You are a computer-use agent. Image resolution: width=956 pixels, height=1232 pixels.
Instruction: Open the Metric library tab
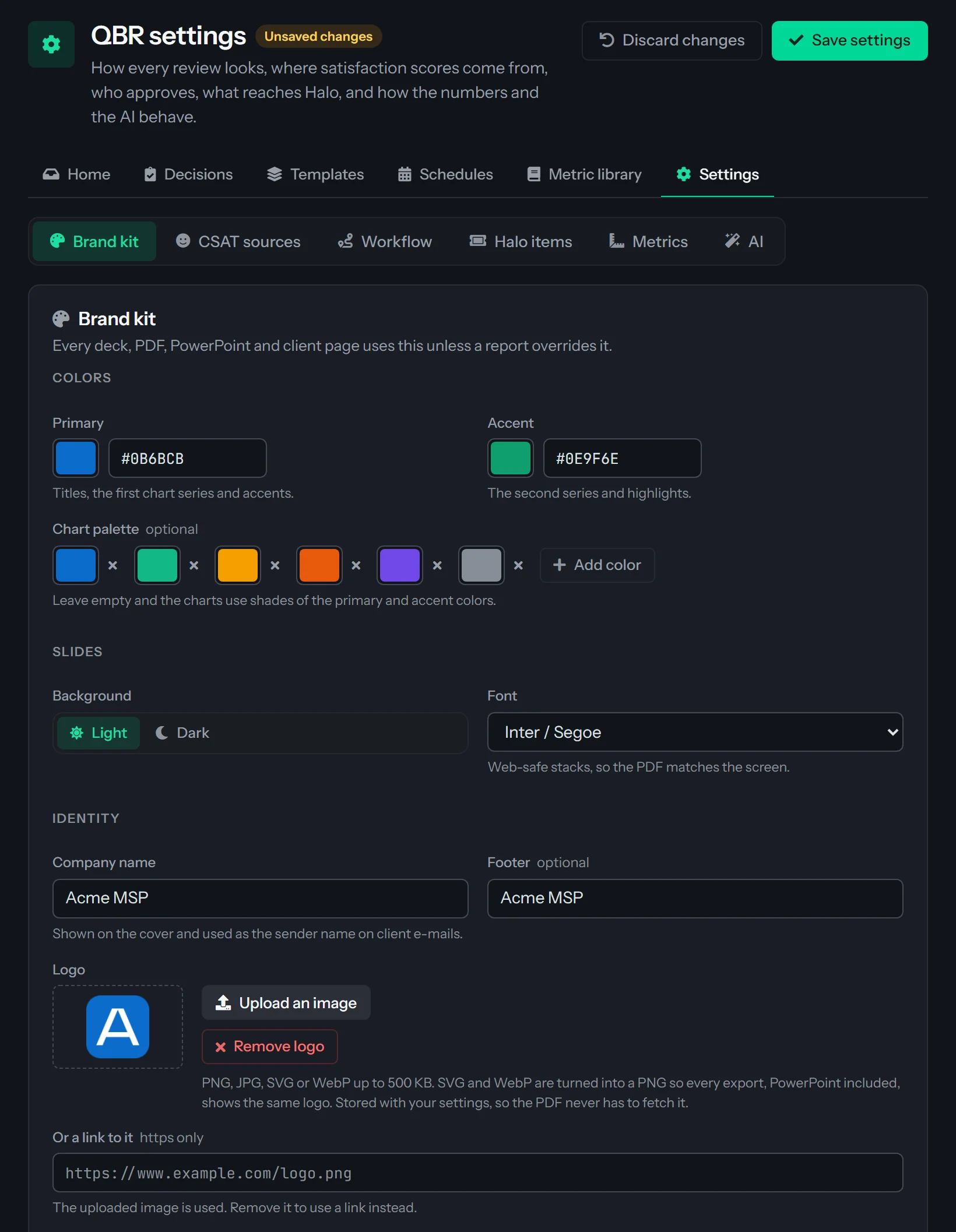(584, 174)
